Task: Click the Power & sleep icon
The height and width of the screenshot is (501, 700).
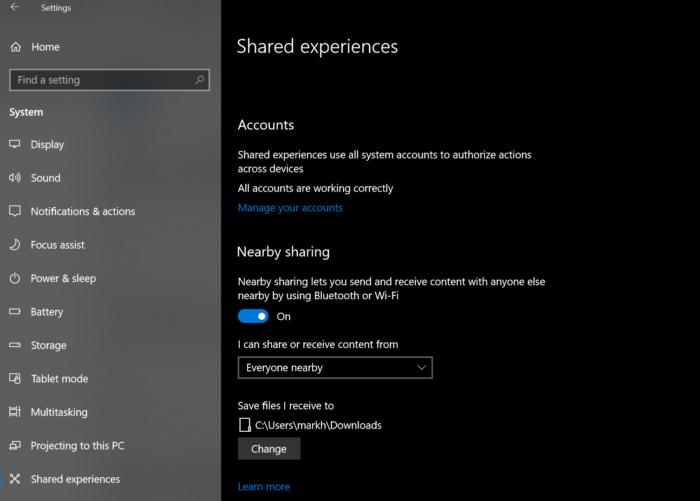Action: [x=15, y=278]
